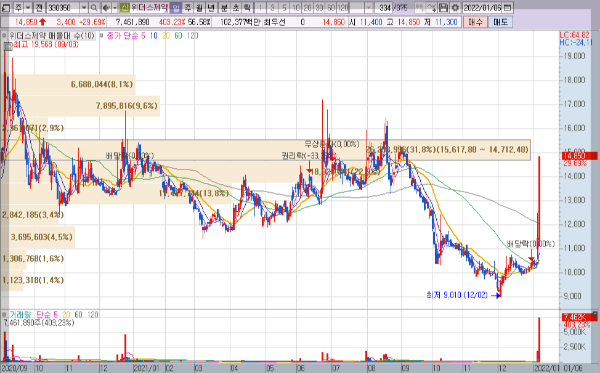600x373 pixels.
Task: Click the window layout icon at toolbar start
Action: tap(6, 7)
